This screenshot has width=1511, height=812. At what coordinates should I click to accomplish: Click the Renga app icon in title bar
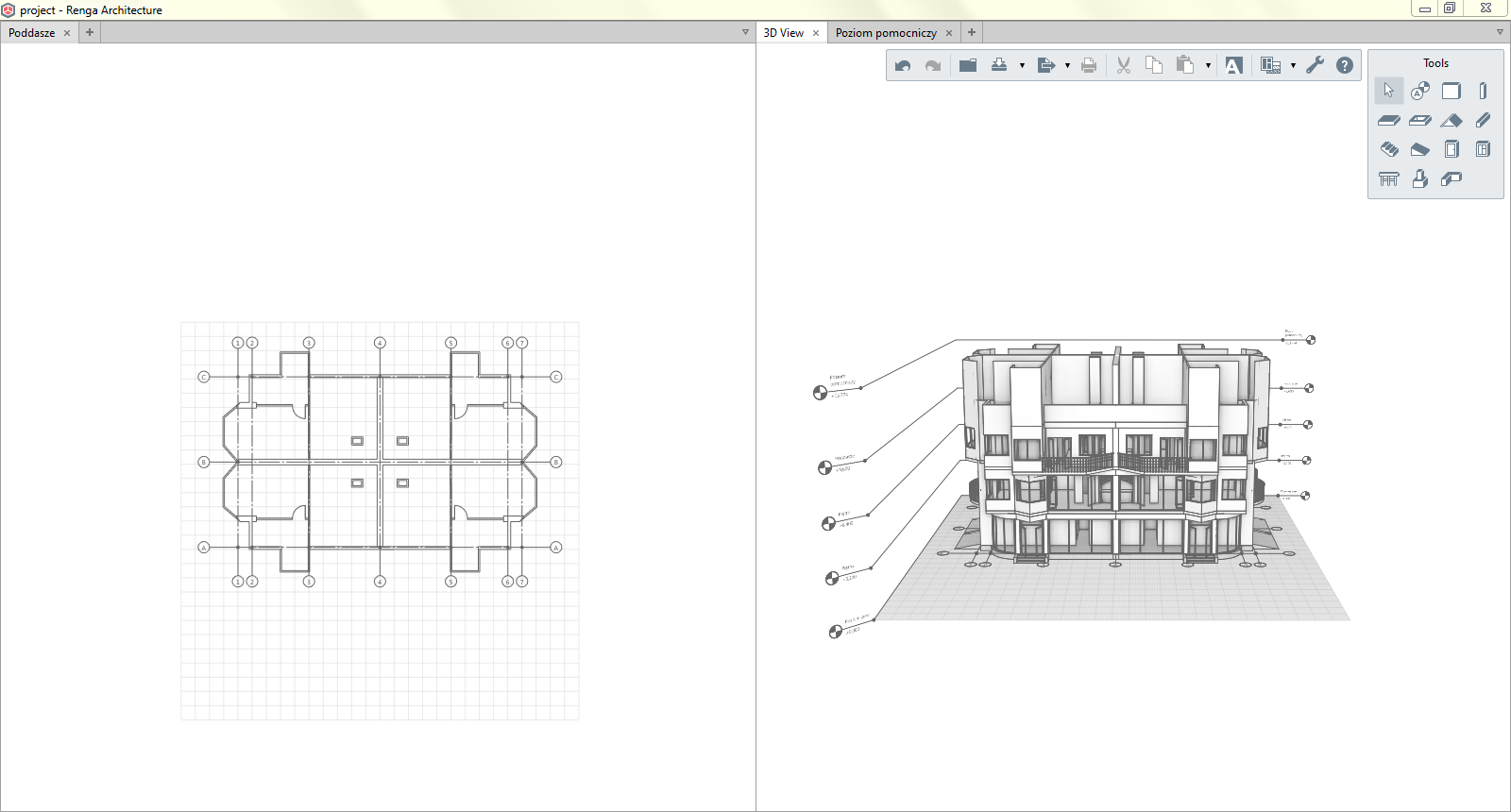click(8, 10)
